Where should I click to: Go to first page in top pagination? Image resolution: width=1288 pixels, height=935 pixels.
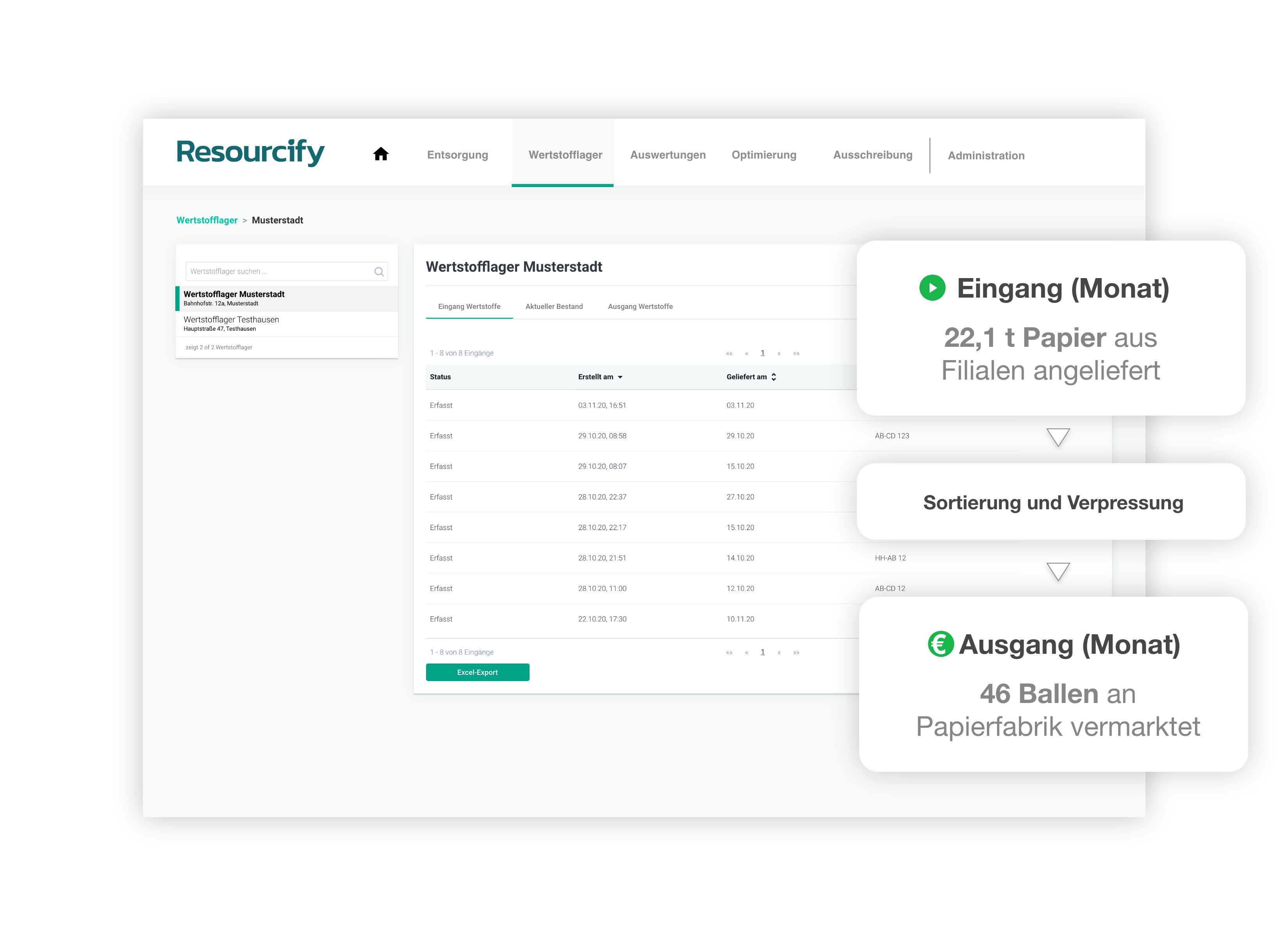click(729, 353)
